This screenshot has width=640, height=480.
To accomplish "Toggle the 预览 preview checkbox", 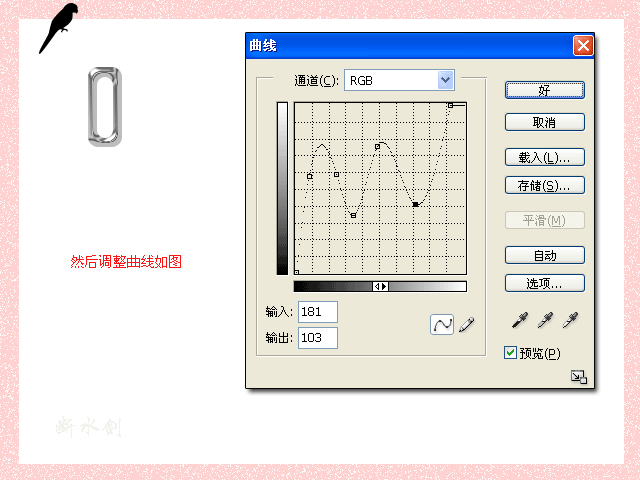I will pyautogui.click(x=511, y=352).
